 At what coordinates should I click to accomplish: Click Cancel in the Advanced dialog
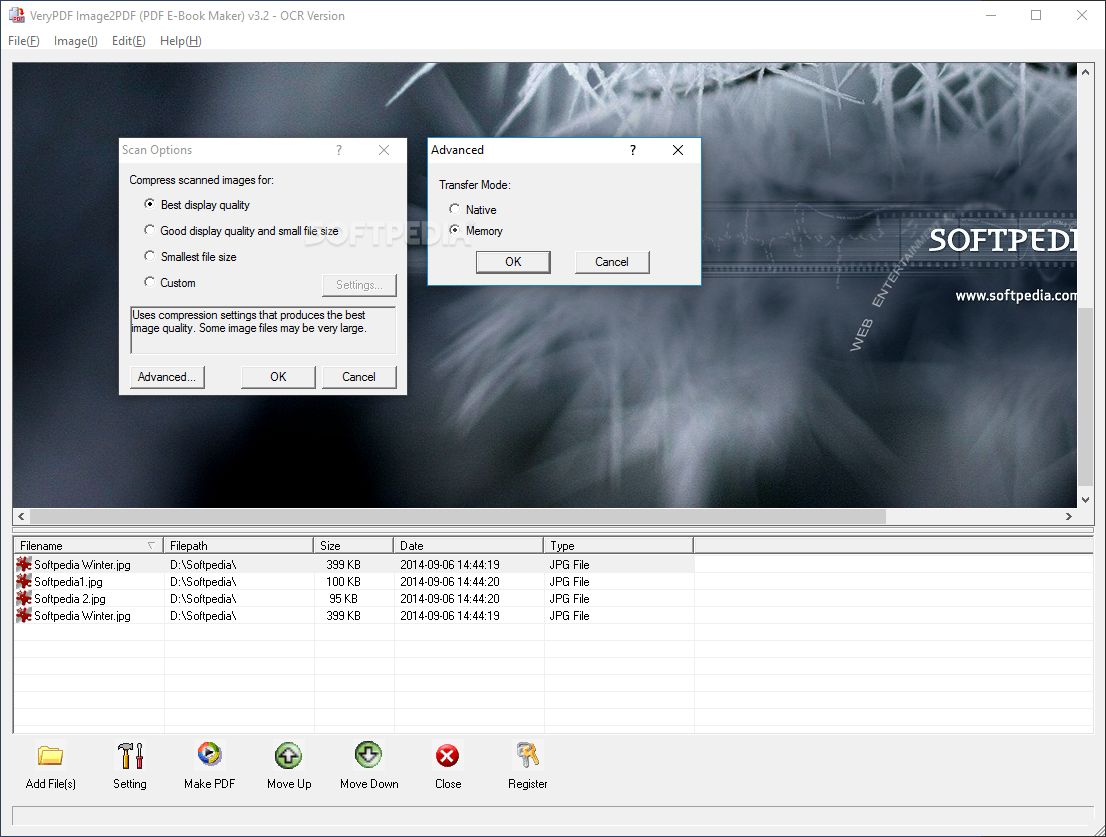point(612,262)
